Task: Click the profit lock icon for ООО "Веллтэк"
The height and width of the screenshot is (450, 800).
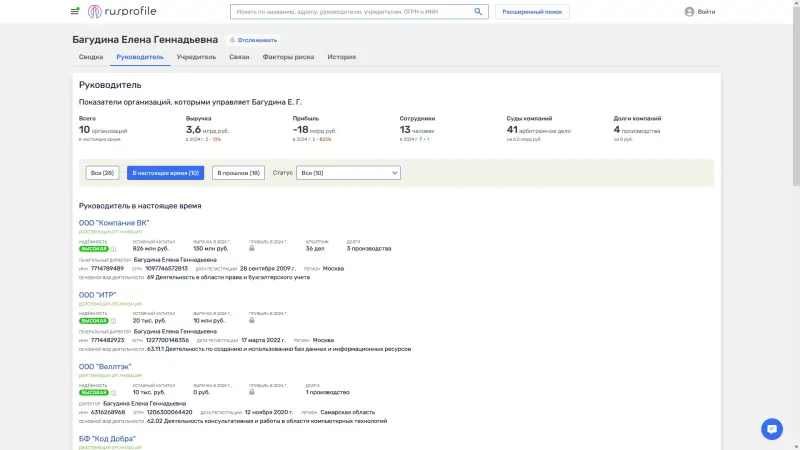Action: tap(252, 392)
